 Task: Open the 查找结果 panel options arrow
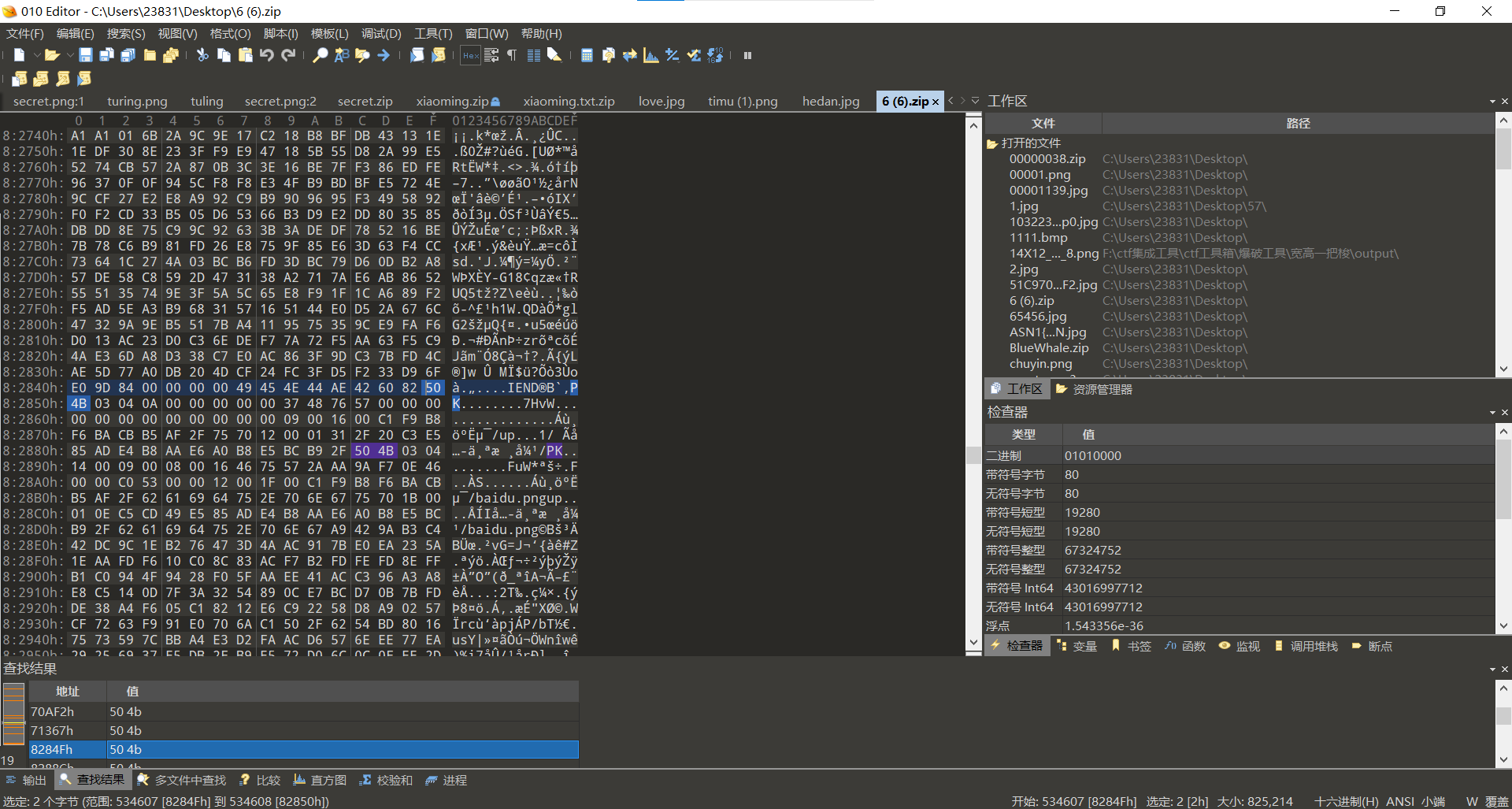tap(1492, 670)
